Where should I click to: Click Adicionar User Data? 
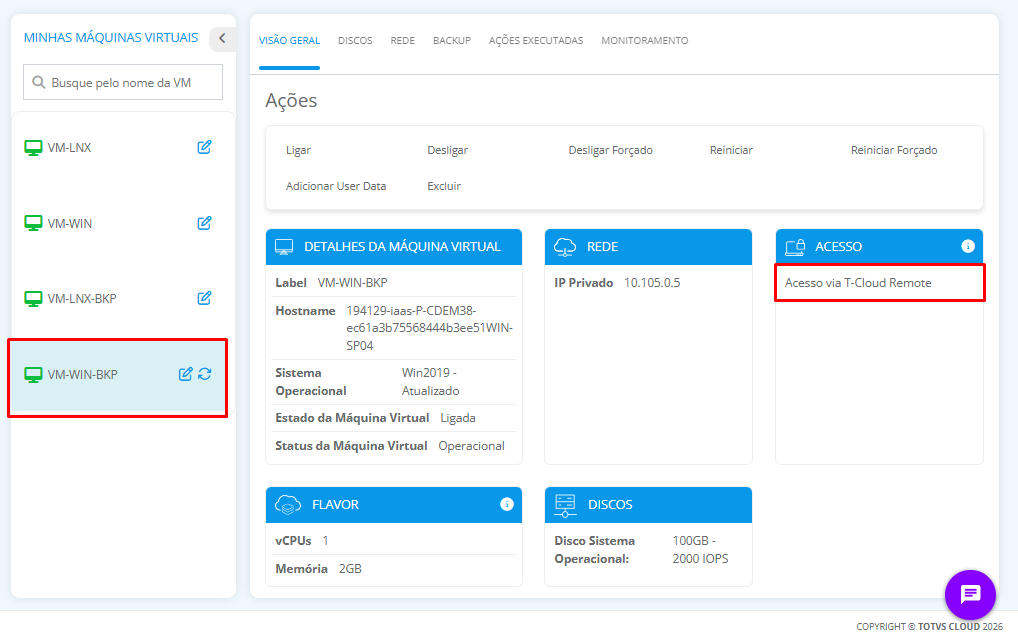(x=336, y=186)
